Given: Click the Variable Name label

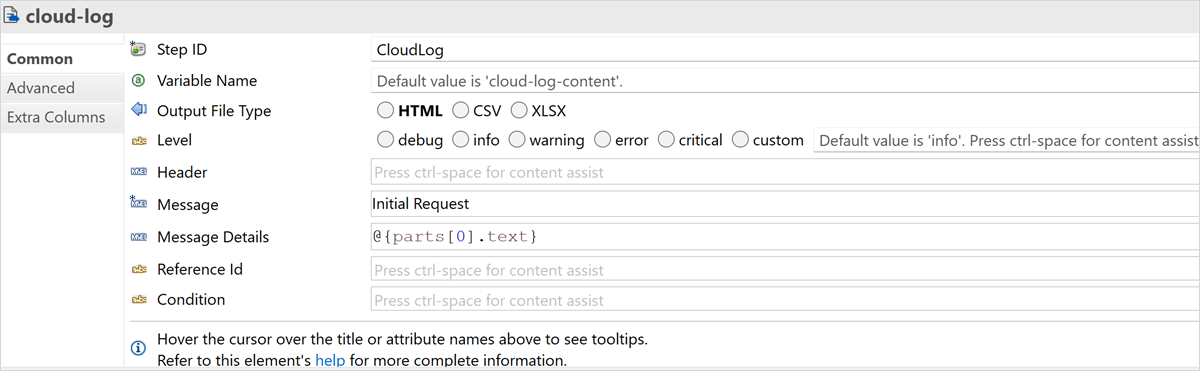Looking at the screenshot, I should coord(207,80).
